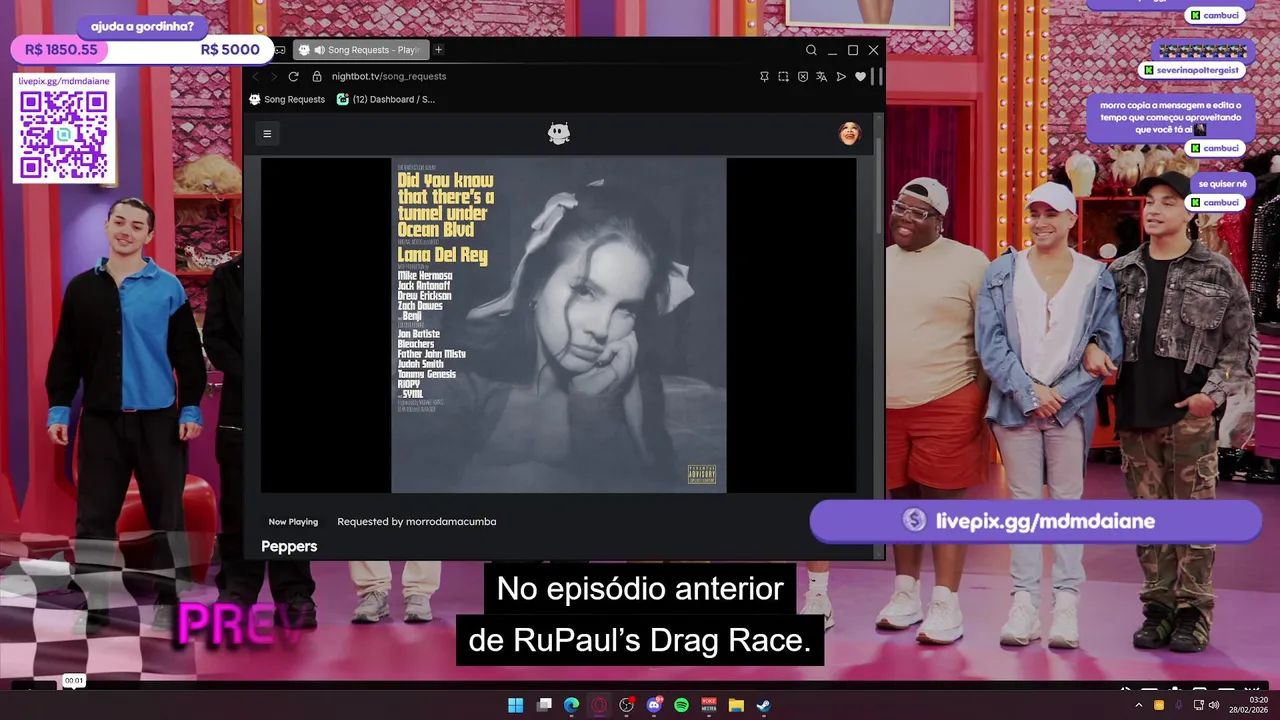This screenshot has width=1280, height=720.
Task: Click the yellow tray app icon
Action: pos(1159,705)
